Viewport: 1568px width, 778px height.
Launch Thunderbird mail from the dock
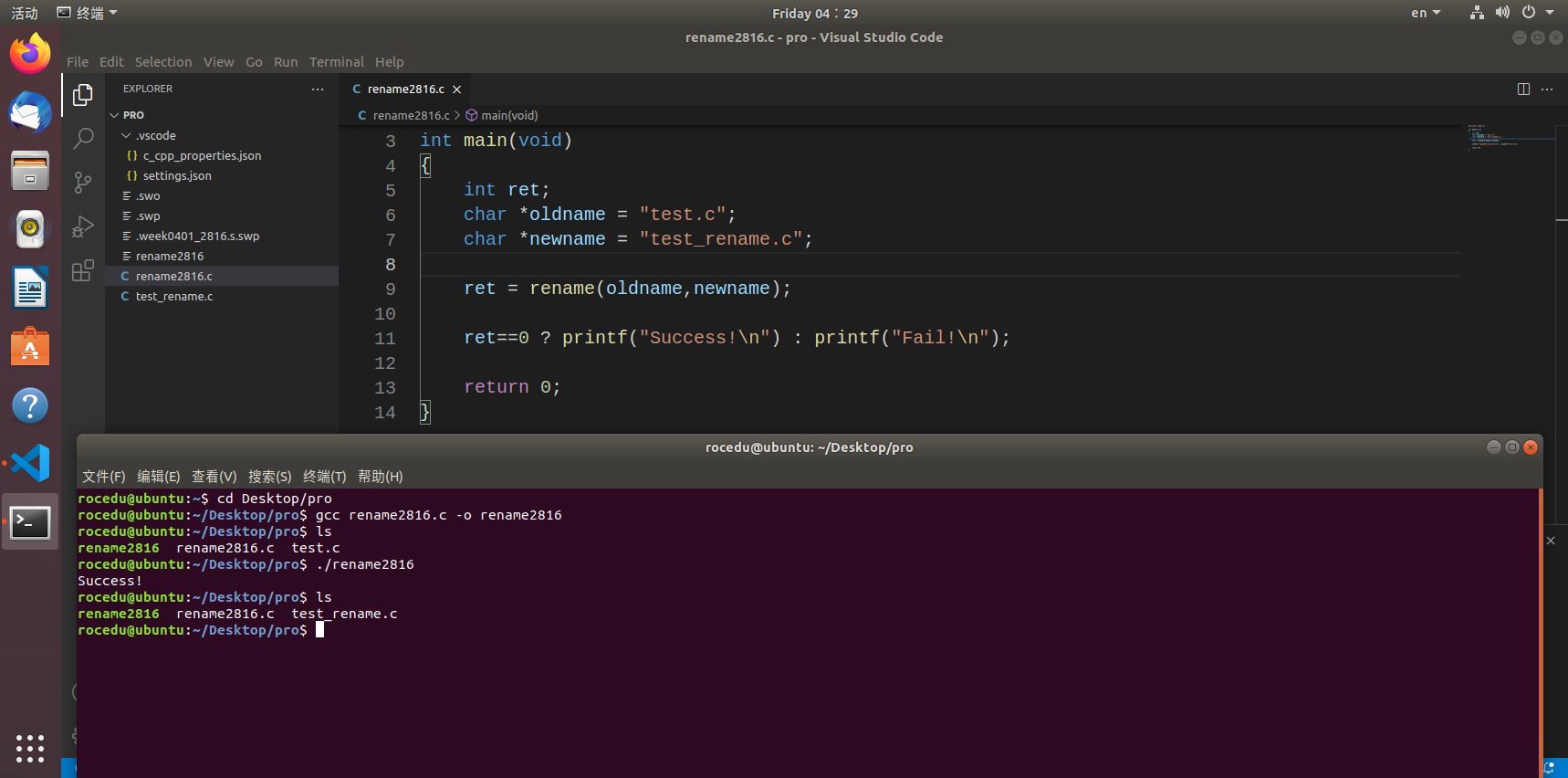coord(30,112)
